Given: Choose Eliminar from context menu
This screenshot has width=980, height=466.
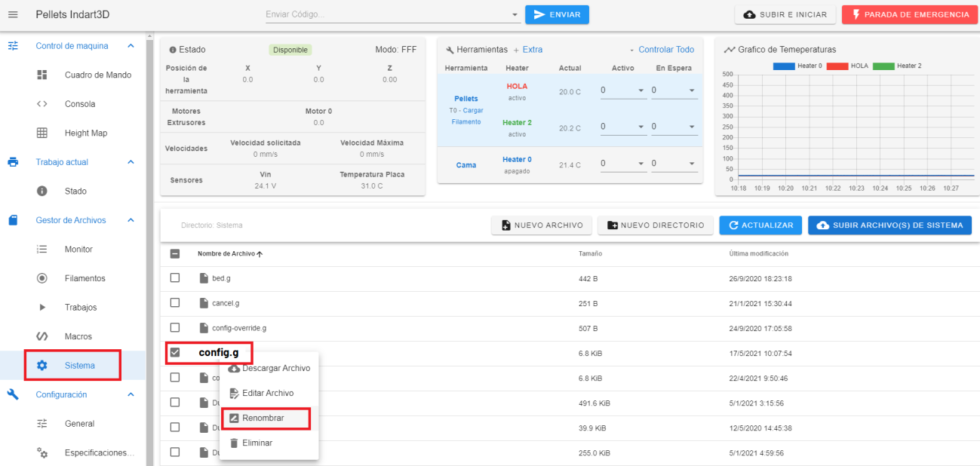Looking at the screenshot, I should point(269,443).
